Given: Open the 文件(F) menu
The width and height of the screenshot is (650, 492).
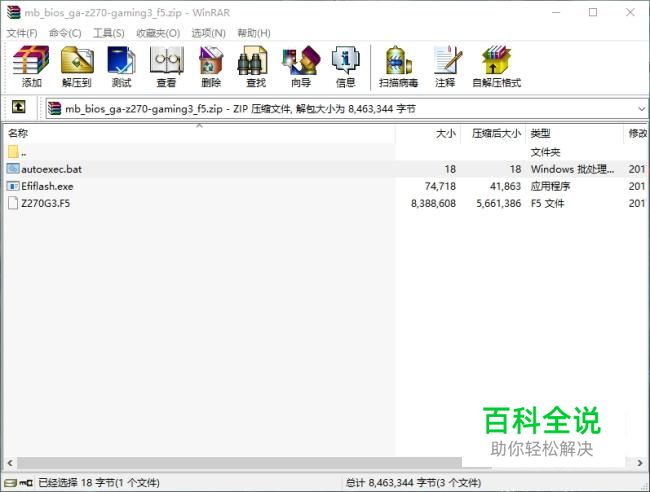Looking at the screenshot, I should click(22, 33).
